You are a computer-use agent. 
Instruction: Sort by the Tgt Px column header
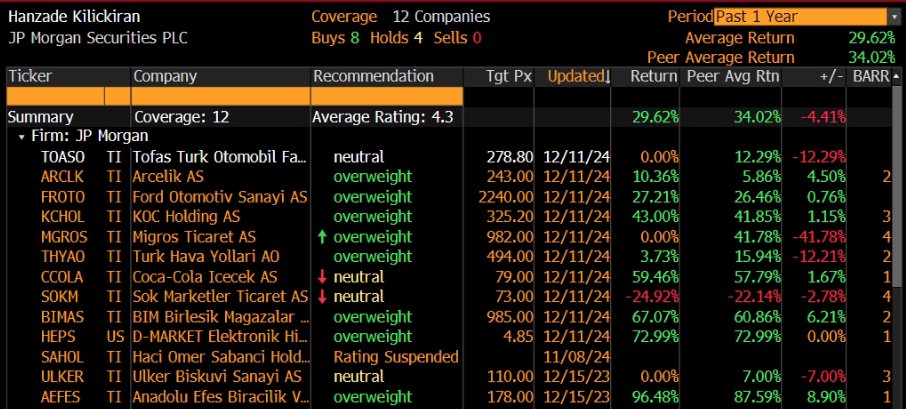pos(508,76)
